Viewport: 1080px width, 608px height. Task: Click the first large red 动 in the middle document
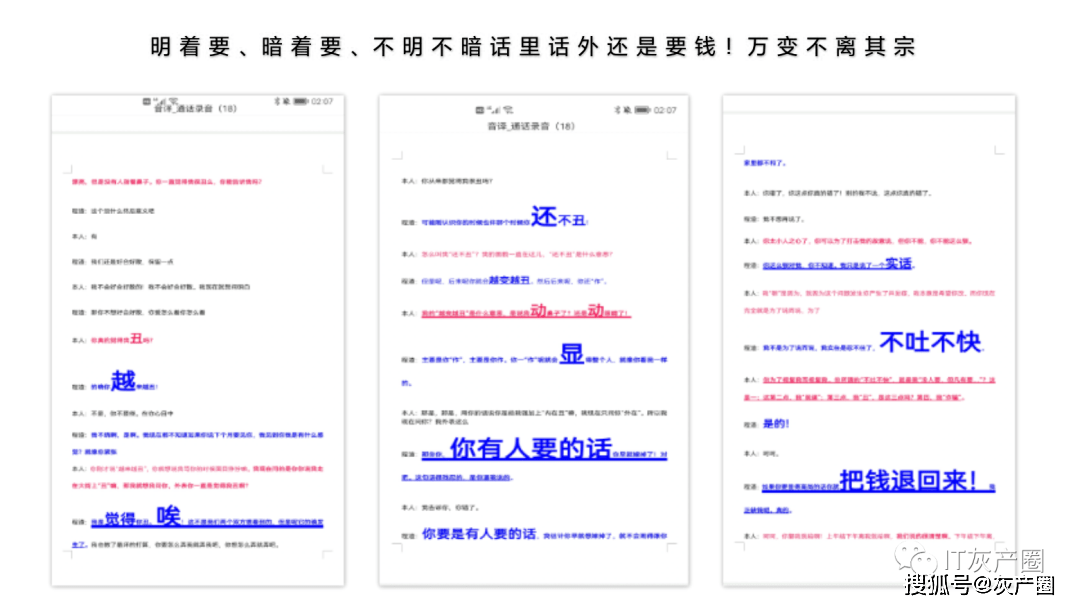coord(538,311)
